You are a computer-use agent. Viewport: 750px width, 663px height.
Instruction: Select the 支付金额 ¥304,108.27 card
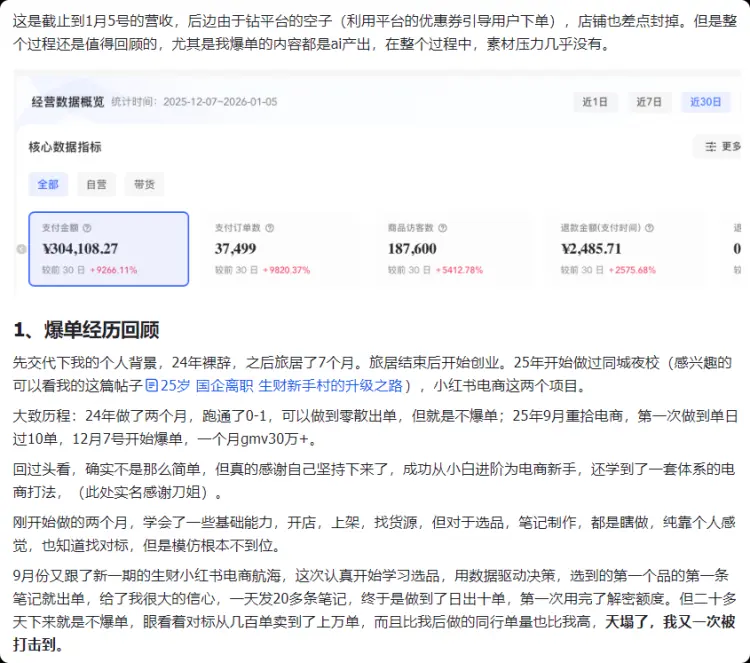pyautogui.click(x=109, y=249)
